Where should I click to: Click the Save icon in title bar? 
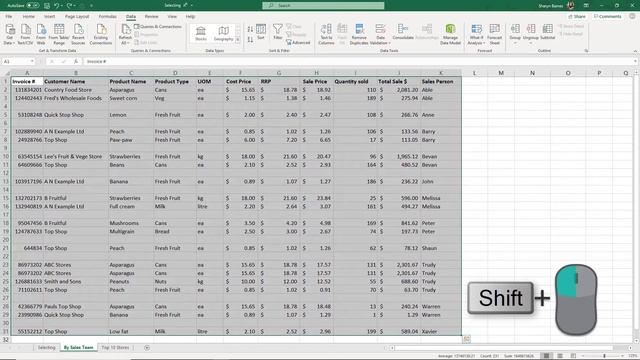coord(47,6)
